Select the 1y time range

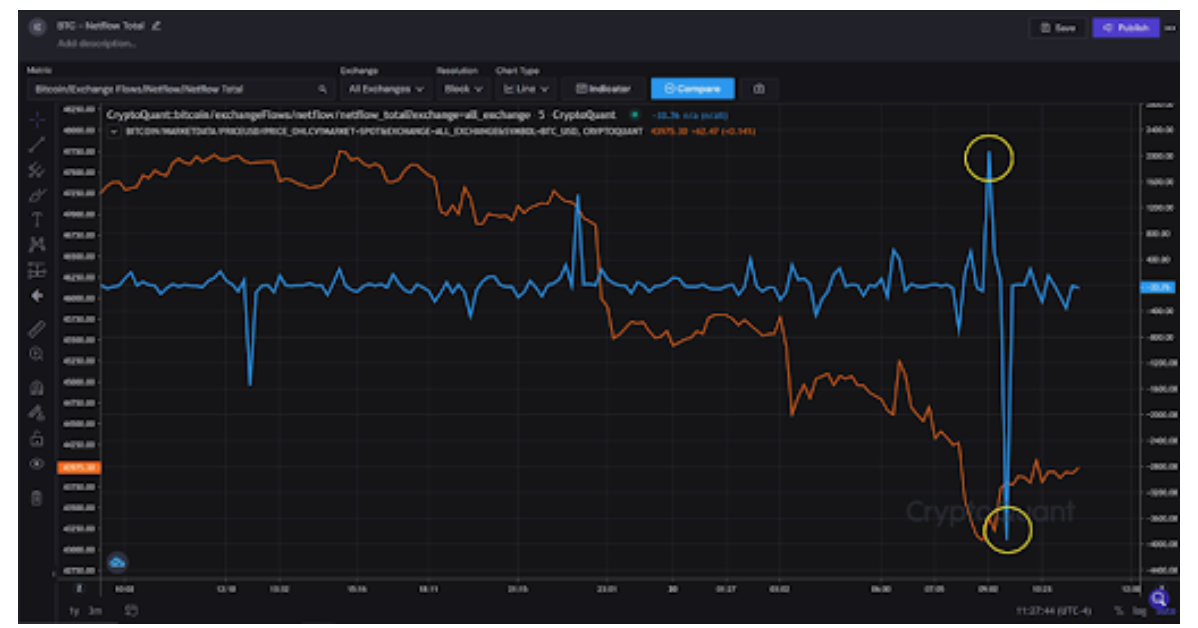(74, 610)
